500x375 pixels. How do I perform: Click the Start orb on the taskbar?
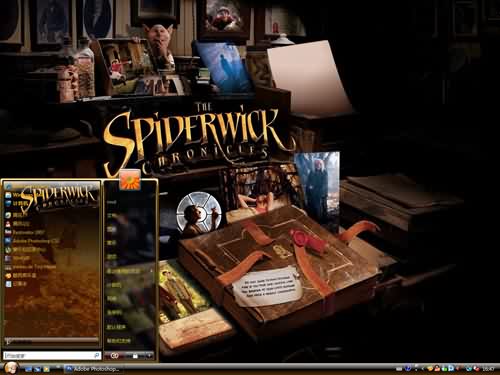pyautogui.click(x=11, y=368)
